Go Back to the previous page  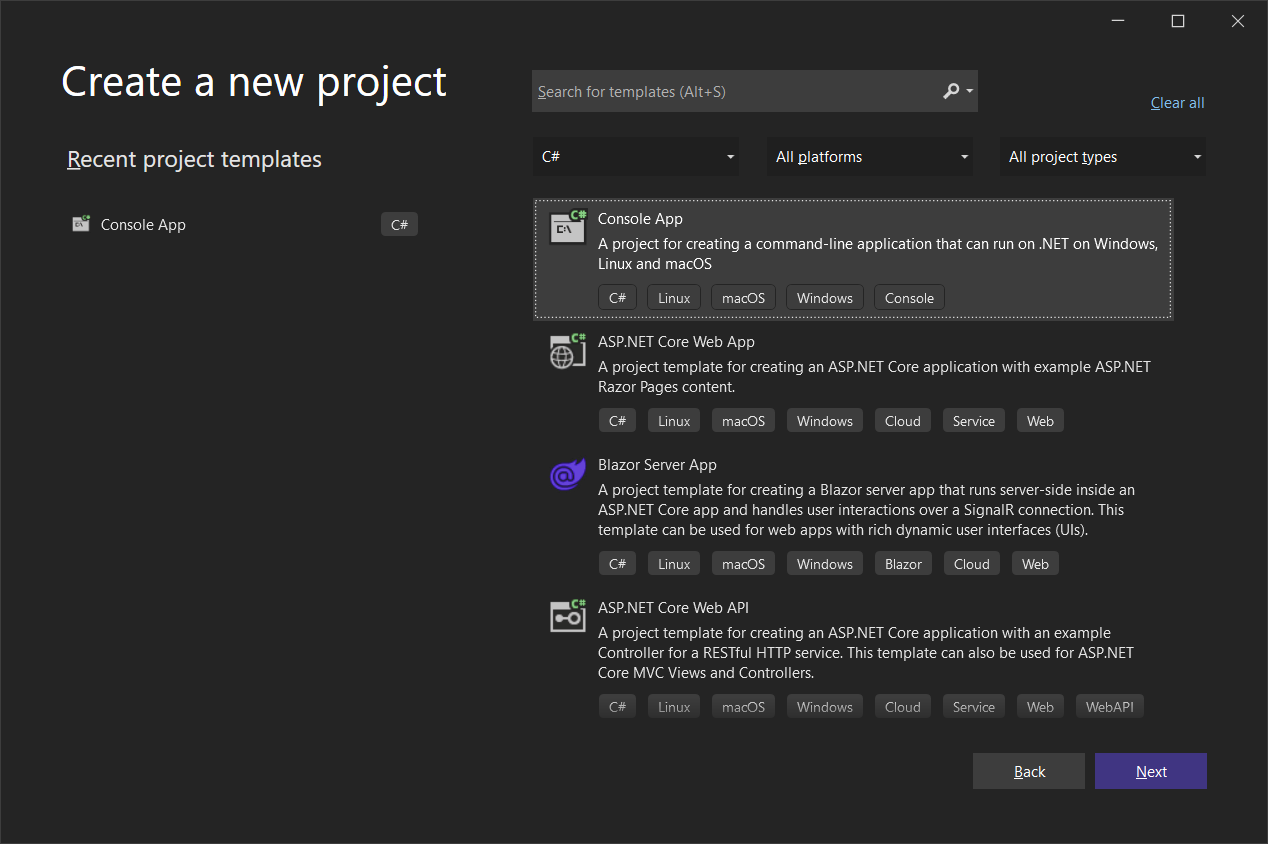[x=1029, y=771]
